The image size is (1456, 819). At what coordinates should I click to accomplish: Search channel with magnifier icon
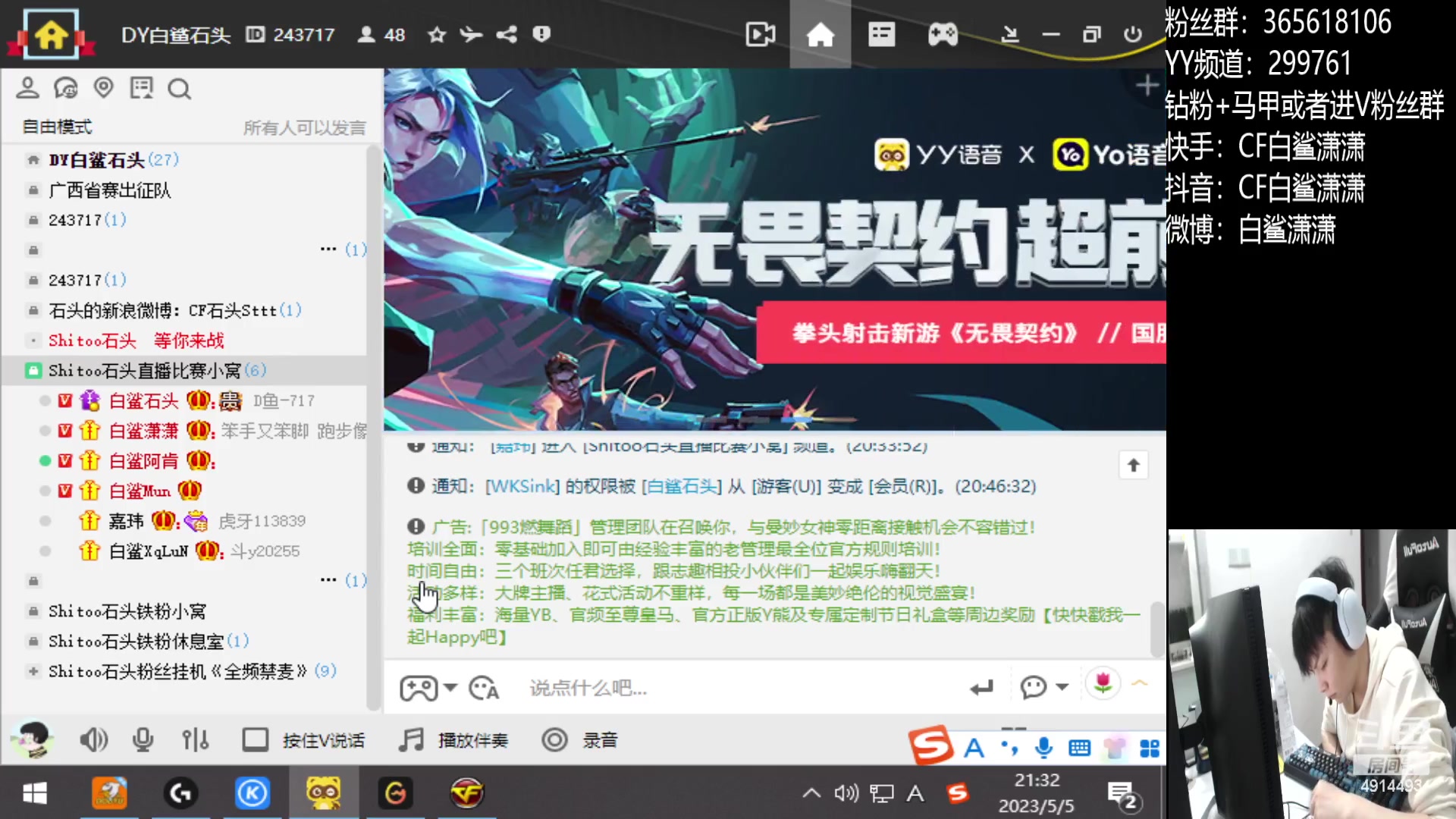click(179, 89)
